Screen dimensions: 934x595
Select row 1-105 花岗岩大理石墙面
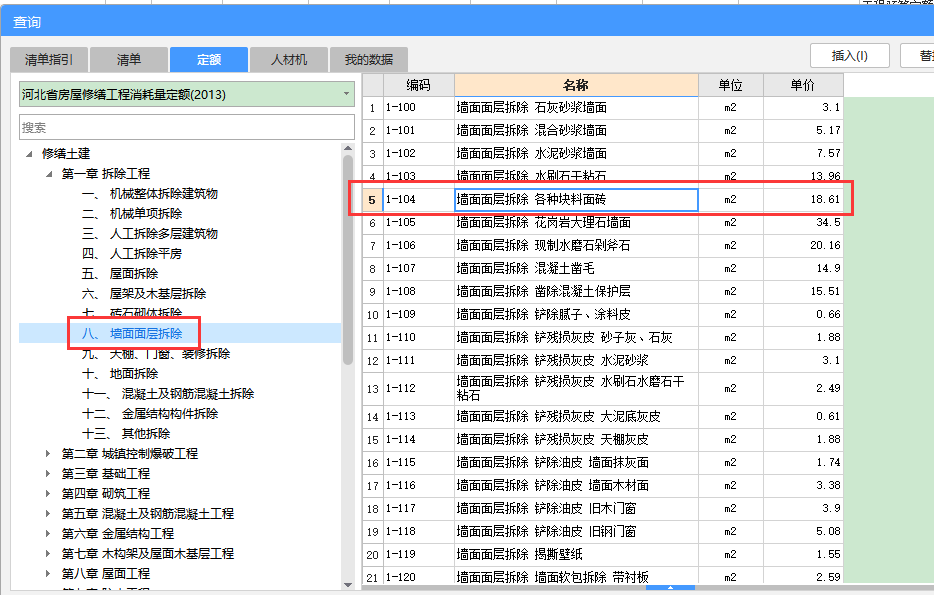(603, 223)
